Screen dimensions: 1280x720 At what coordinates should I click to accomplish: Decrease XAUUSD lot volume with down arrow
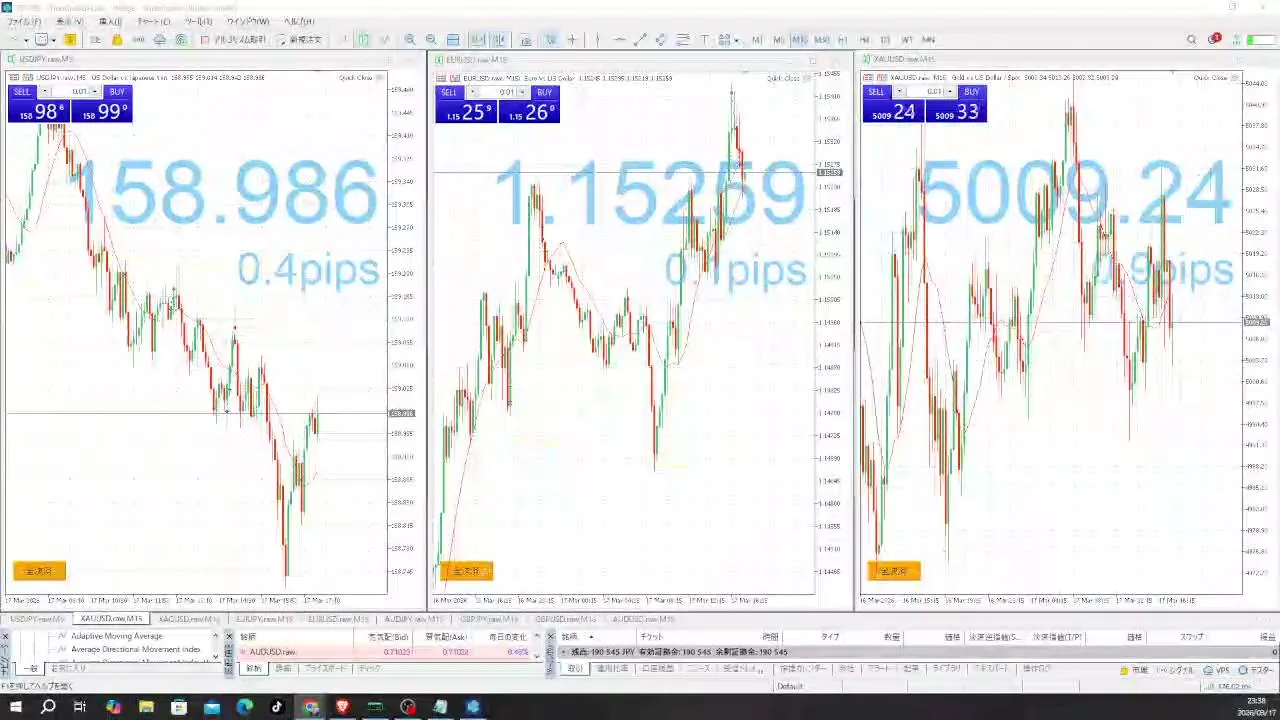(x=899, y=92)
